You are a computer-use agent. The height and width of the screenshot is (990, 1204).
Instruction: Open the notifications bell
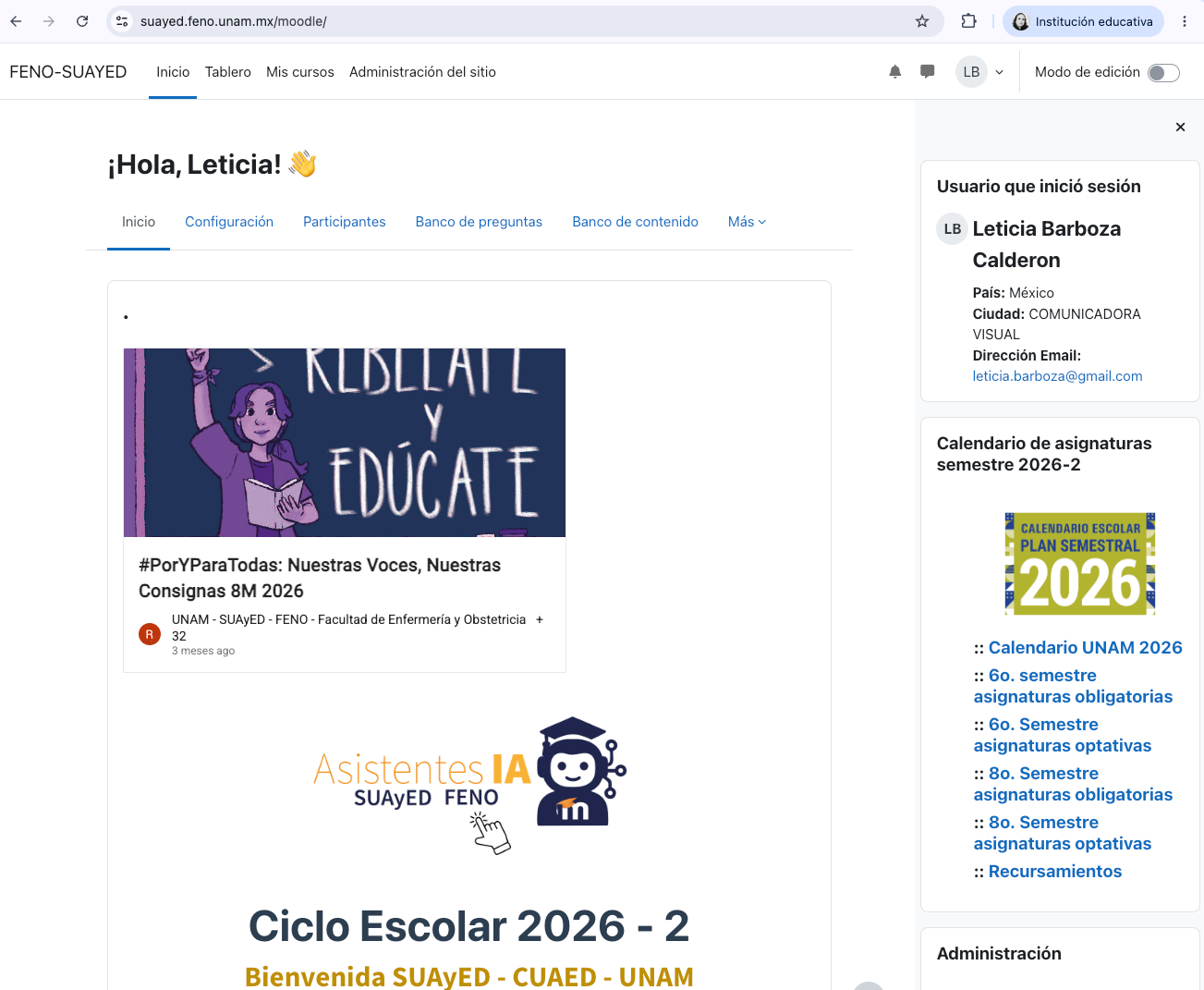[x=894, y=72]
